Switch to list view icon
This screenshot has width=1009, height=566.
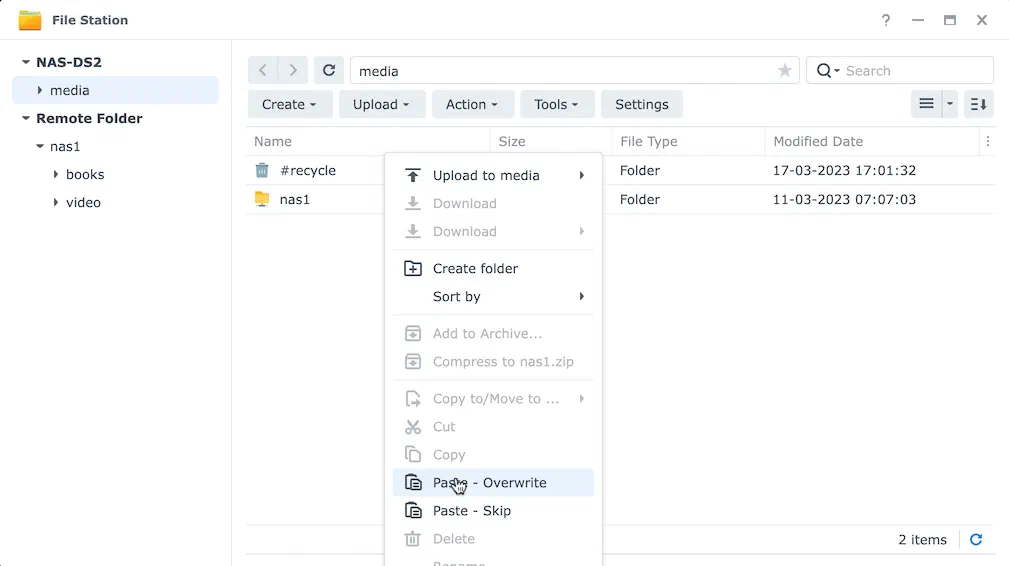point(927,104)
